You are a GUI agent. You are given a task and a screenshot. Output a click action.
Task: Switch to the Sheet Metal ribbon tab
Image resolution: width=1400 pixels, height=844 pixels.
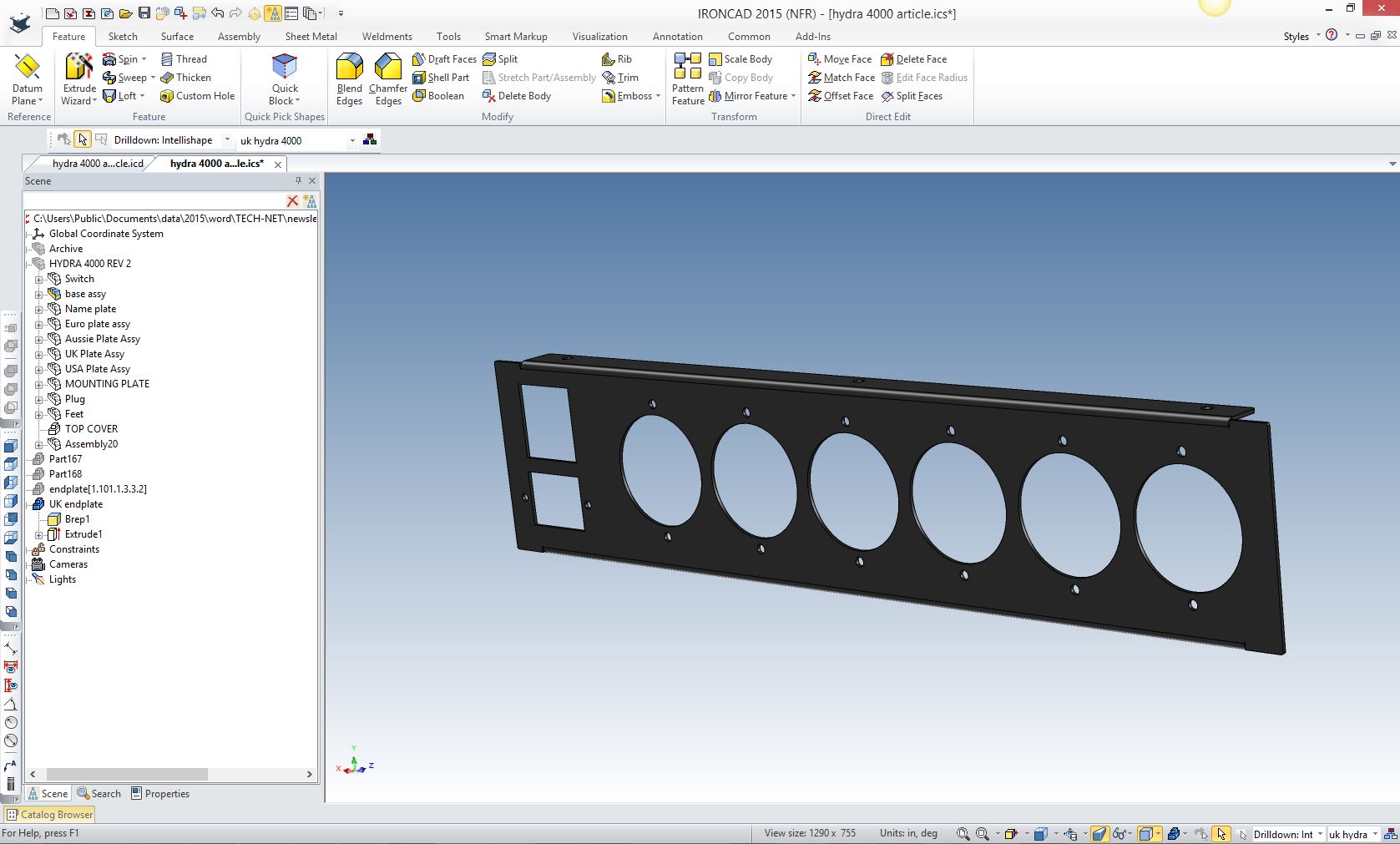311,37
